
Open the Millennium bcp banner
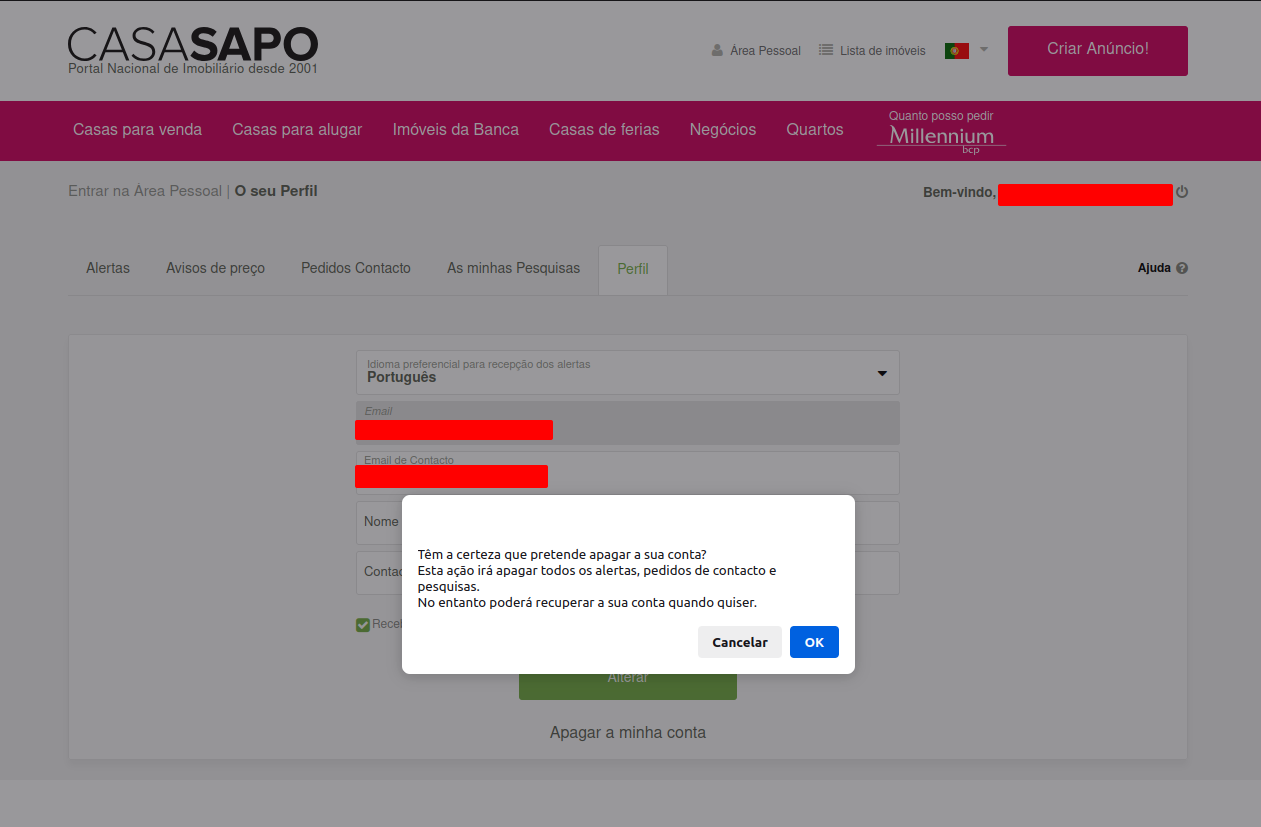[941, 131]
